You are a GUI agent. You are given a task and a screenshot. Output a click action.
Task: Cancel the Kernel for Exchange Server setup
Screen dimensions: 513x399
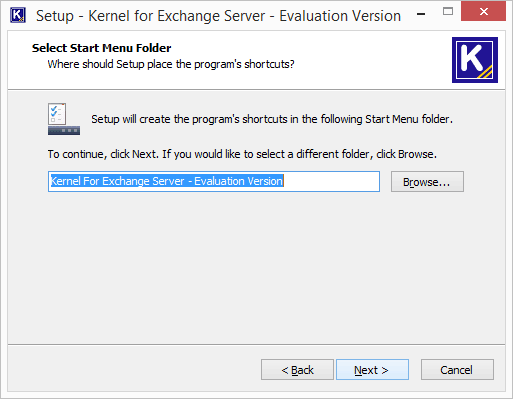pyautogui.click(x=457, y=370)
